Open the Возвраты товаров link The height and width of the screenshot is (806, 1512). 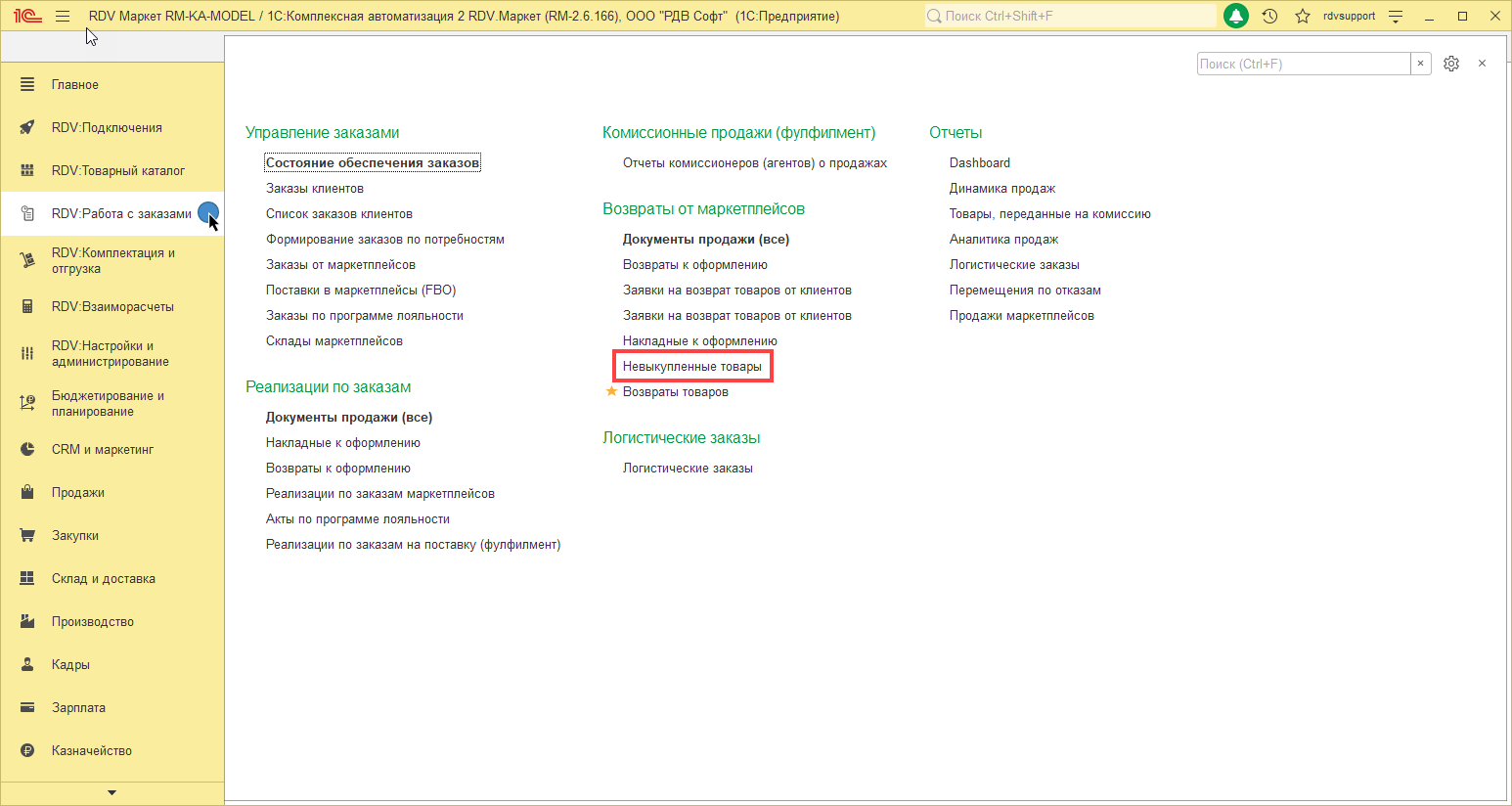pyautogui.click(x=676, y=392)
